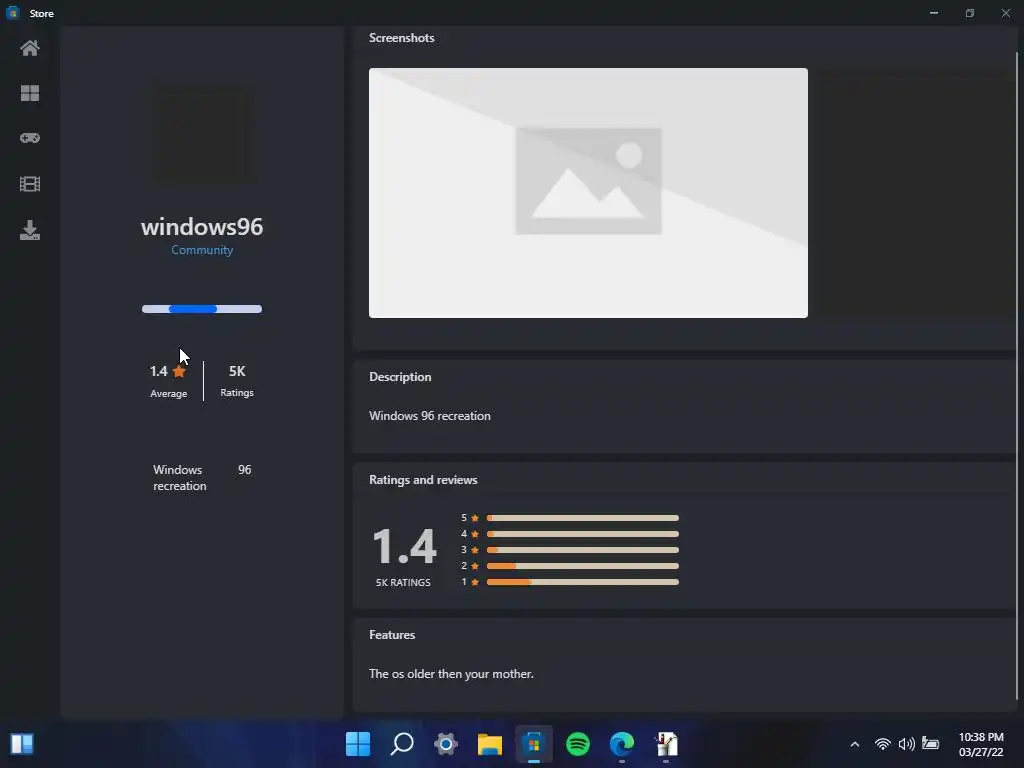Open the Community publisher link
The width and height of the screenshot is (1024, 768).
[x=202, y=250]
